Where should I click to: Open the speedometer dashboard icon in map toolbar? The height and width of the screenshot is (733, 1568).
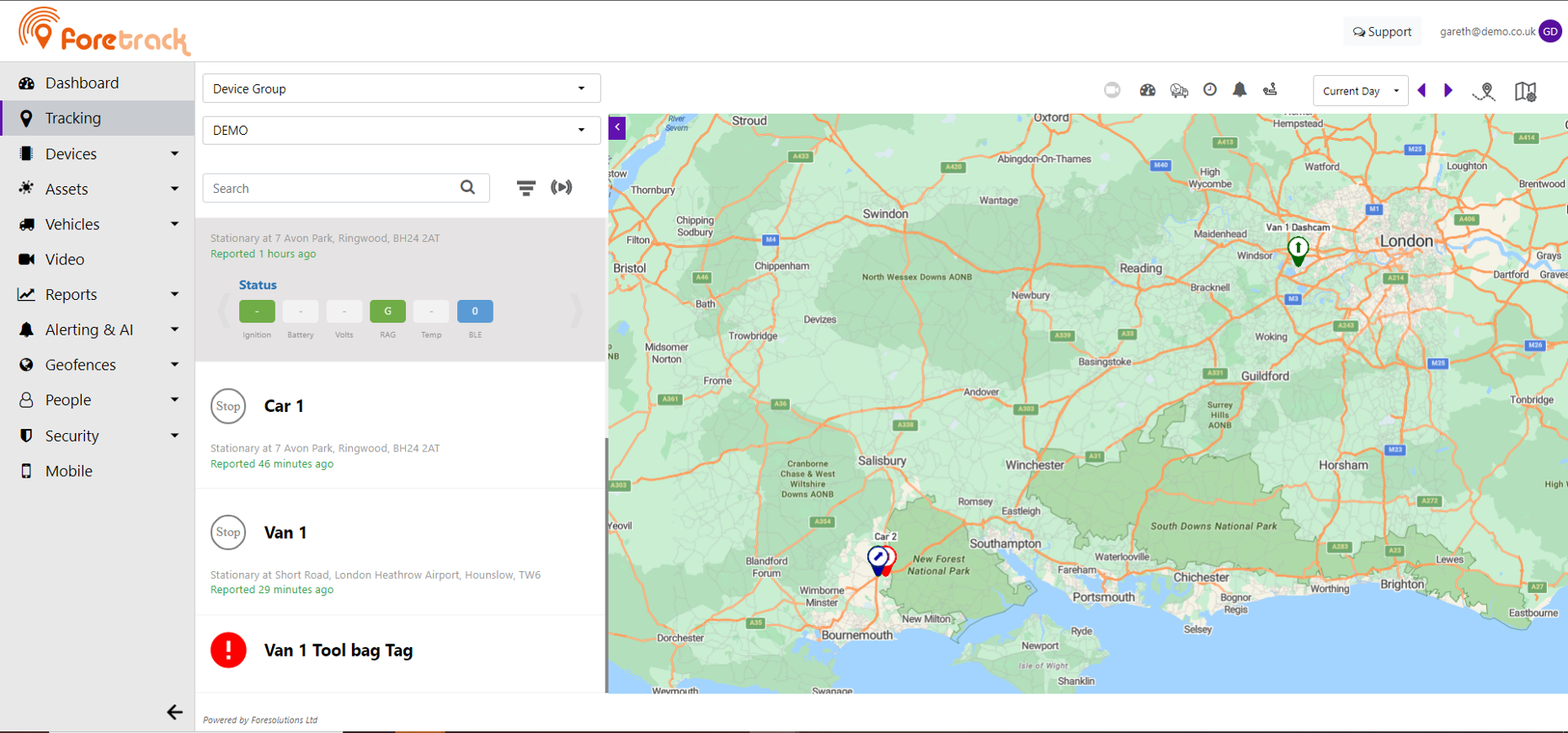coord(1147,90)
